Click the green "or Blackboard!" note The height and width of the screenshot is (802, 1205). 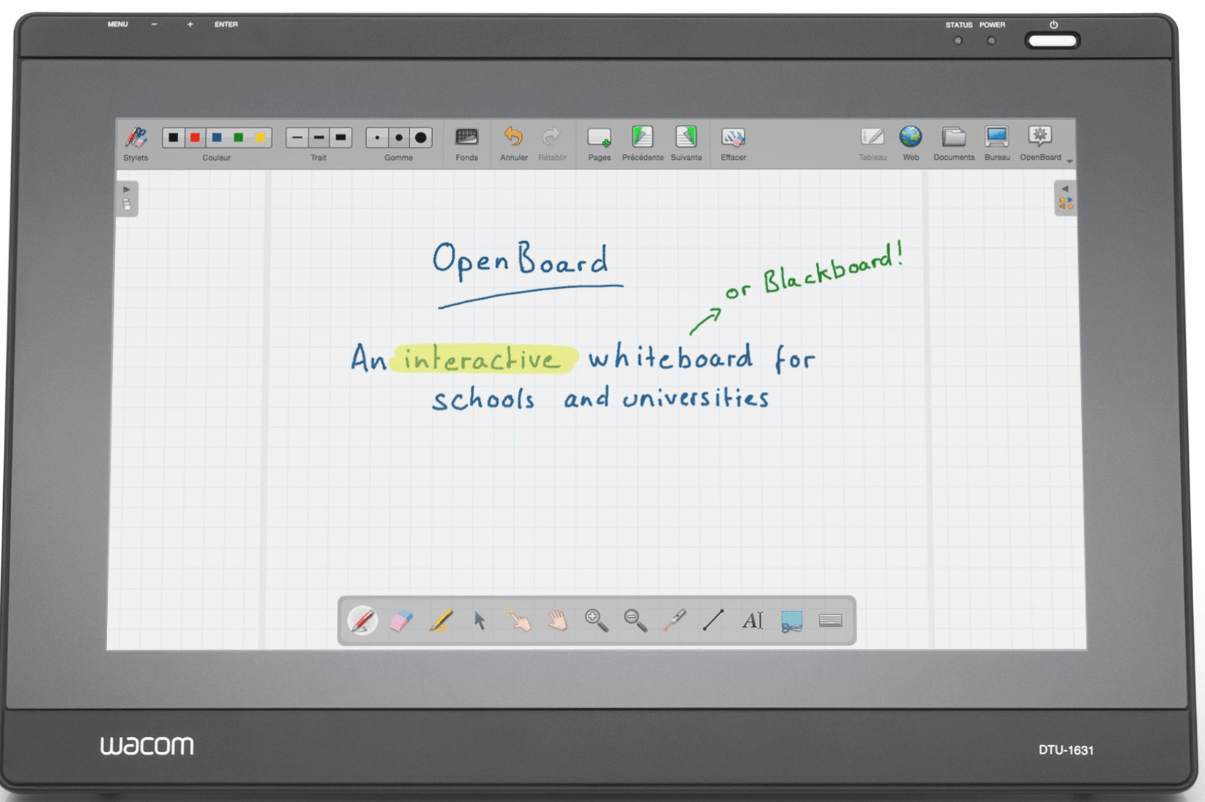click(x=814, y=271)
